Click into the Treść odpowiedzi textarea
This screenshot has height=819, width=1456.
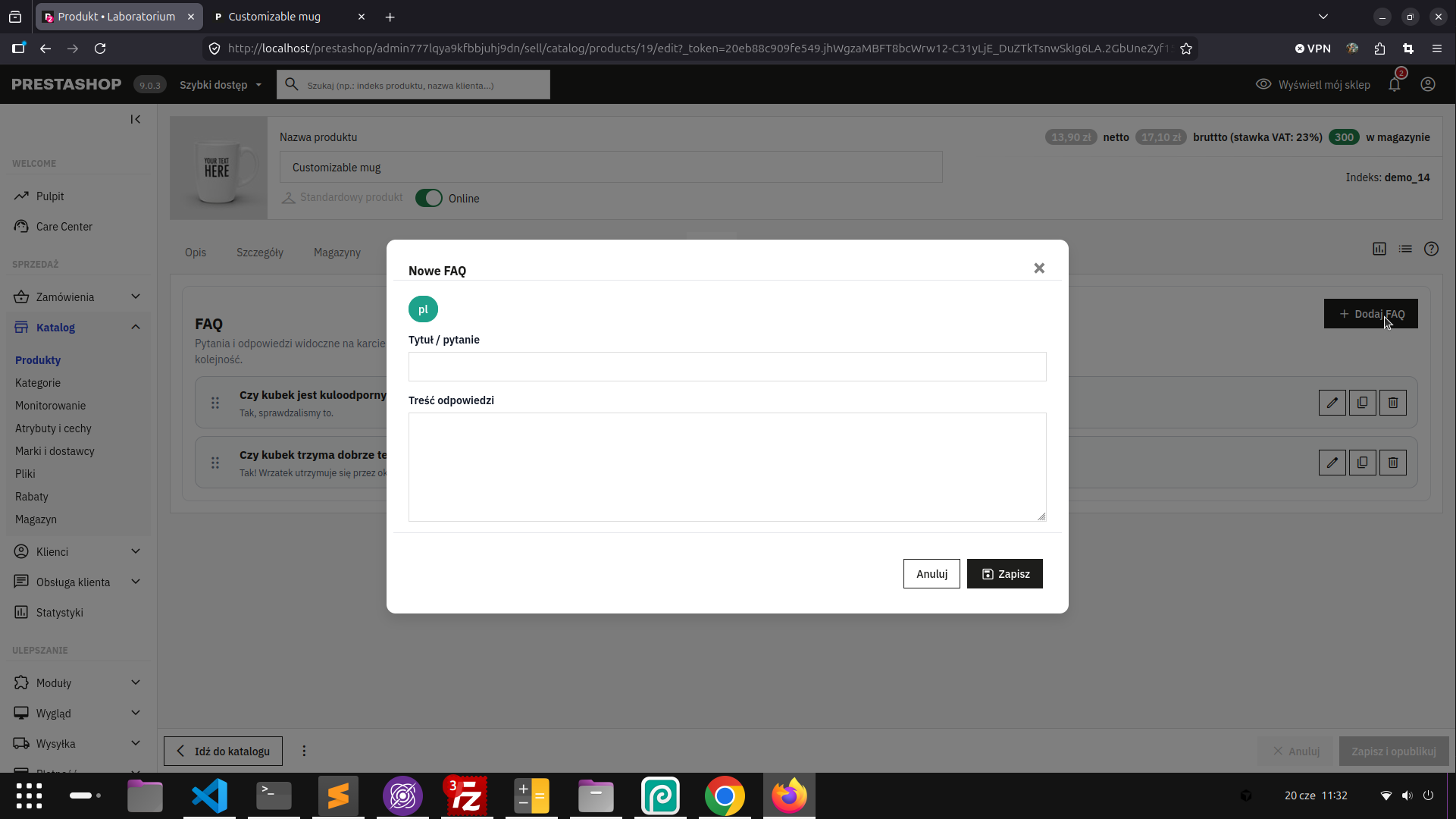click(727, 467)
